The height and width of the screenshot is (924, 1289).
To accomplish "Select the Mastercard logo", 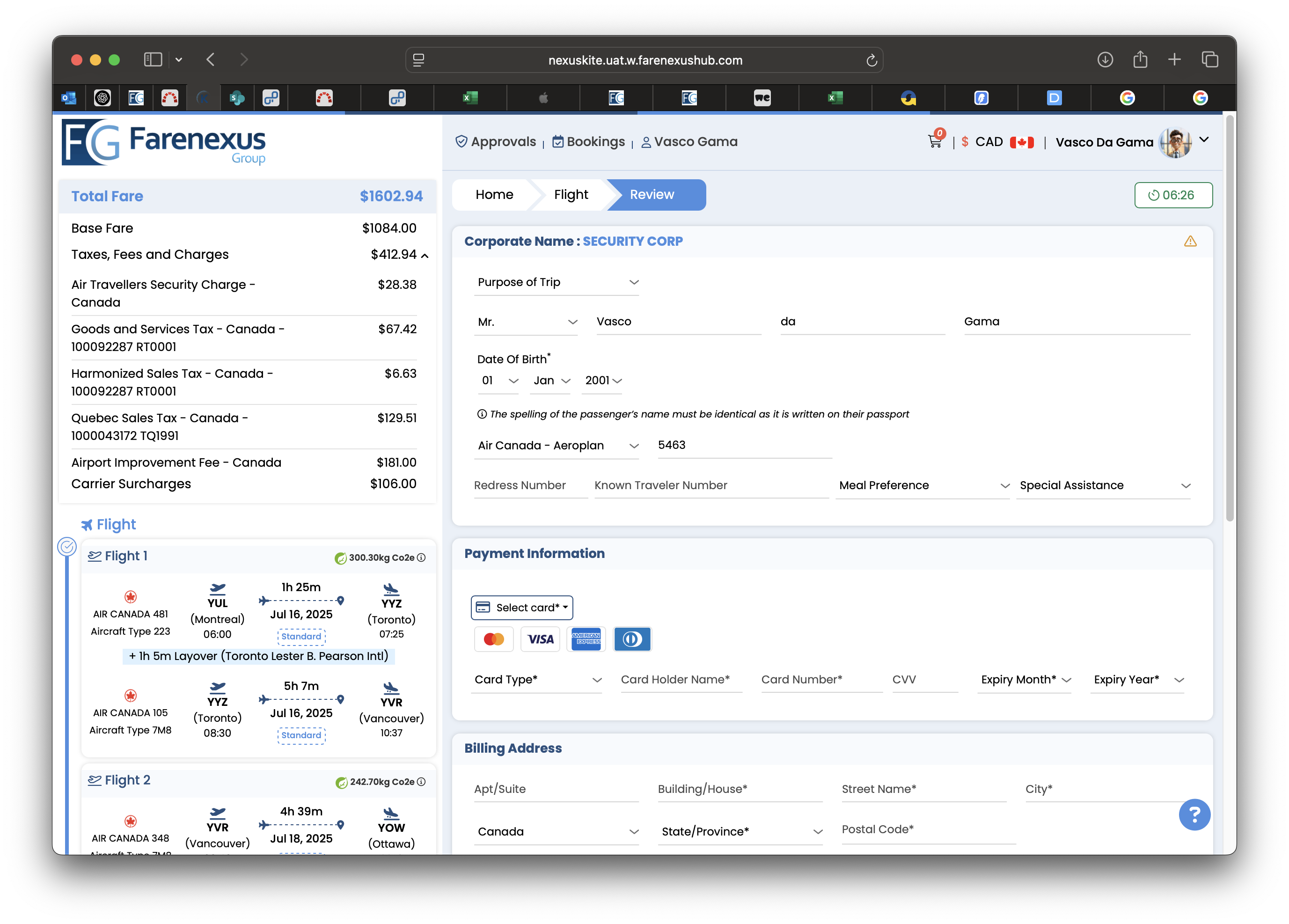I will pyautogui.click(x=493, y=639).
